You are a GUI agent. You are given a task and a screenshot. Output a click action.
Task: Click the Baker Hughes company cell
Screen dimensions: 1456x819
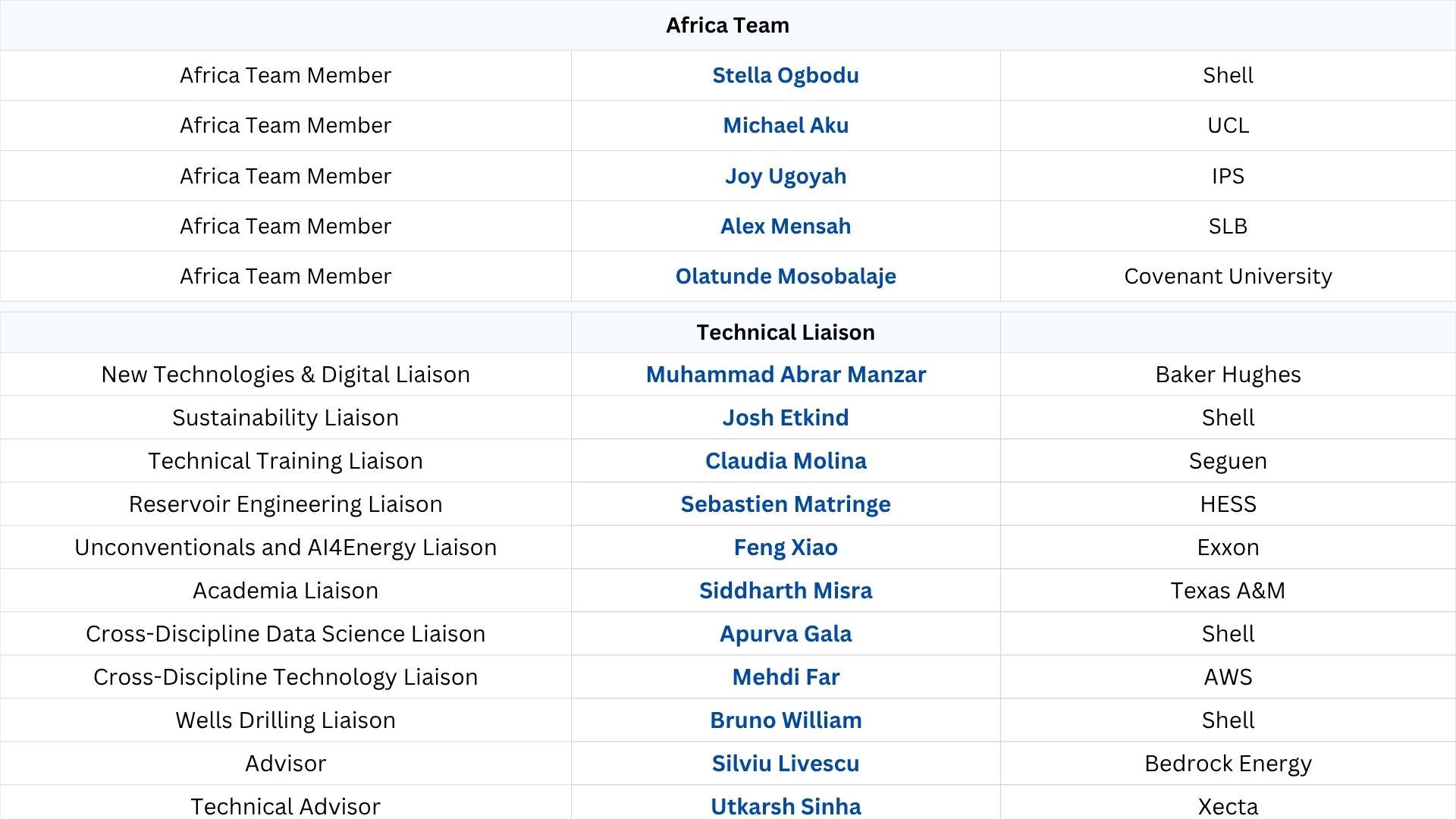pos(1227,375)
